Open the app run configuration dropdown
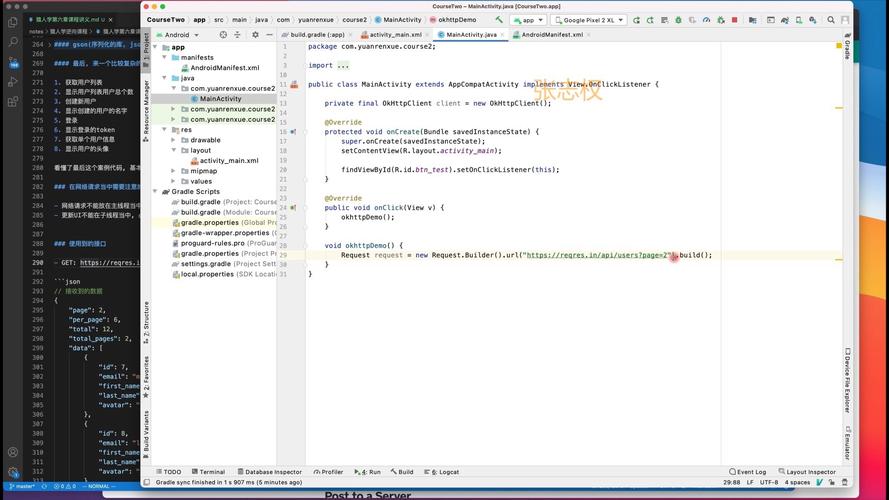 point(529,20)
